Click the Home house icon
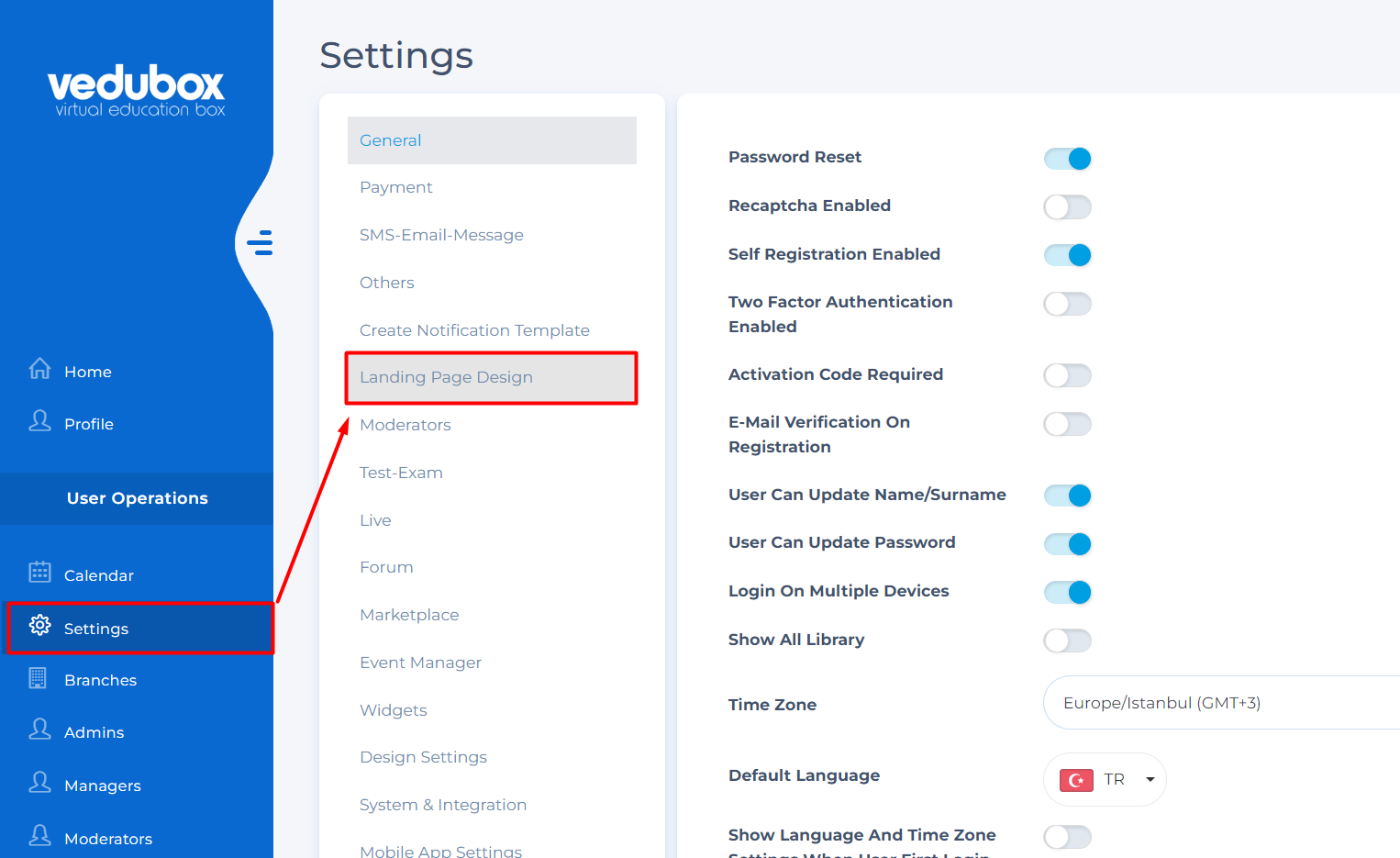1400x858 pixels. coord(39,369)
